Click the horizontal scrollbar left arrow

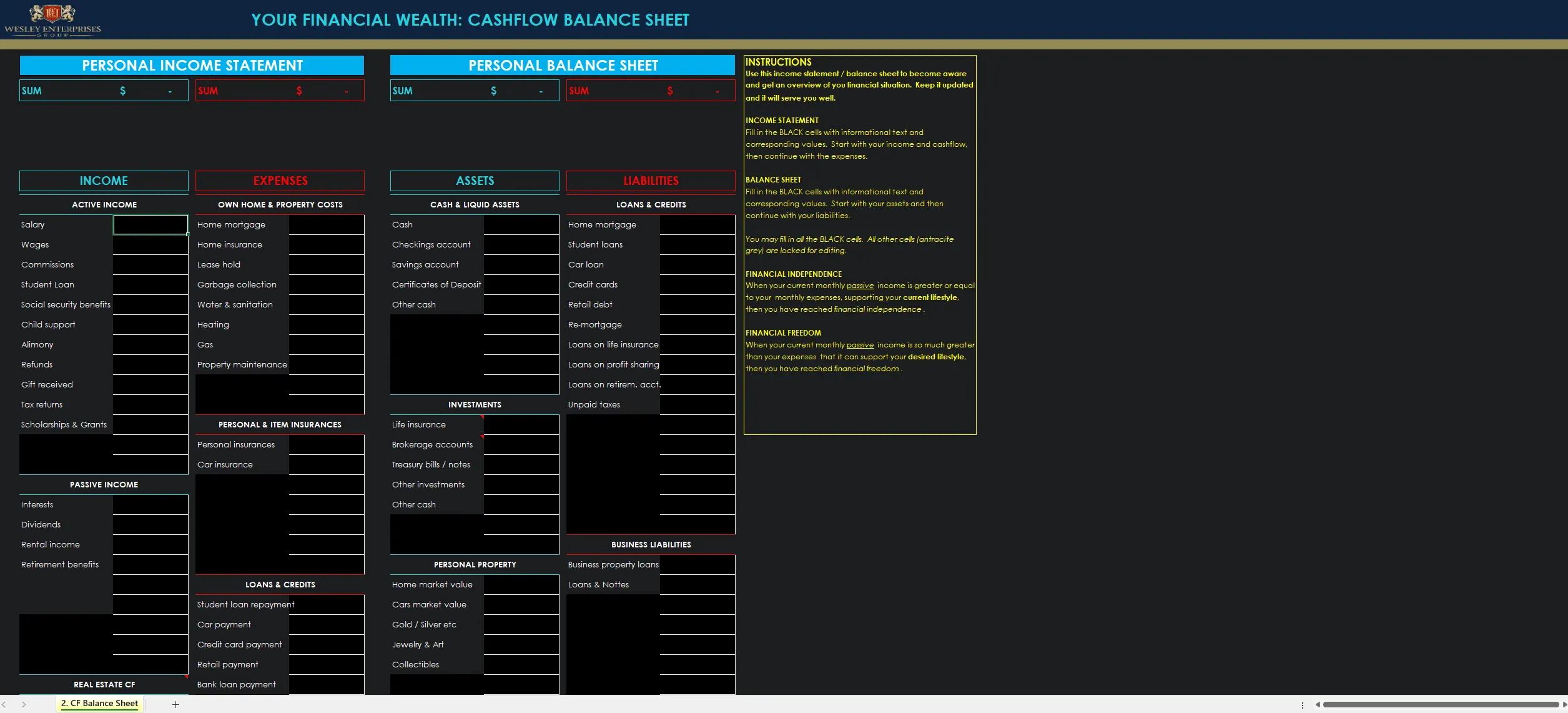[x=1318, y=704]
